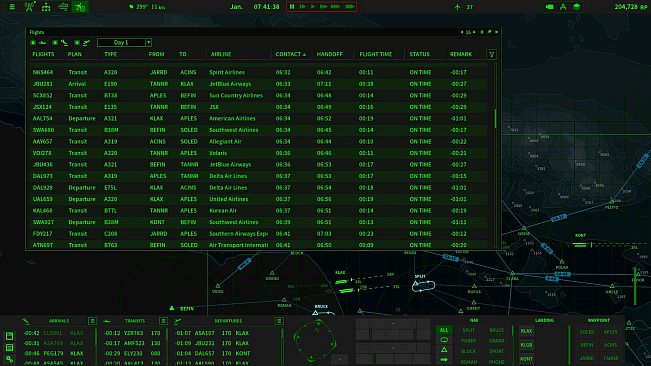Click the camera/record icon in top right
The width and height of the screenshot is (651, 366).
(x=549, y=7)
